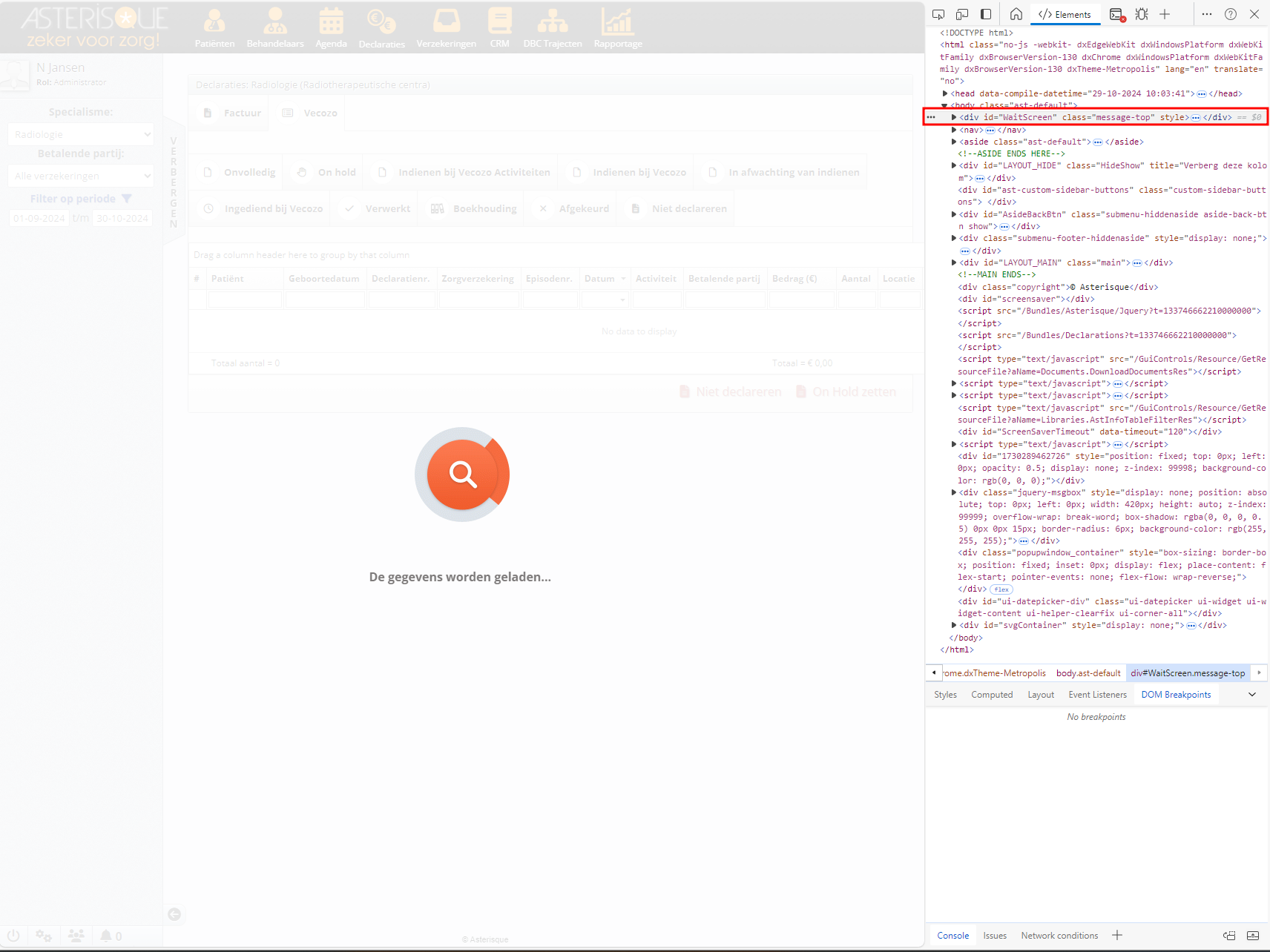Click the undock drawer icon in Console bar
Viewport: 1270px width, 952px height.
coord(1229,936)
